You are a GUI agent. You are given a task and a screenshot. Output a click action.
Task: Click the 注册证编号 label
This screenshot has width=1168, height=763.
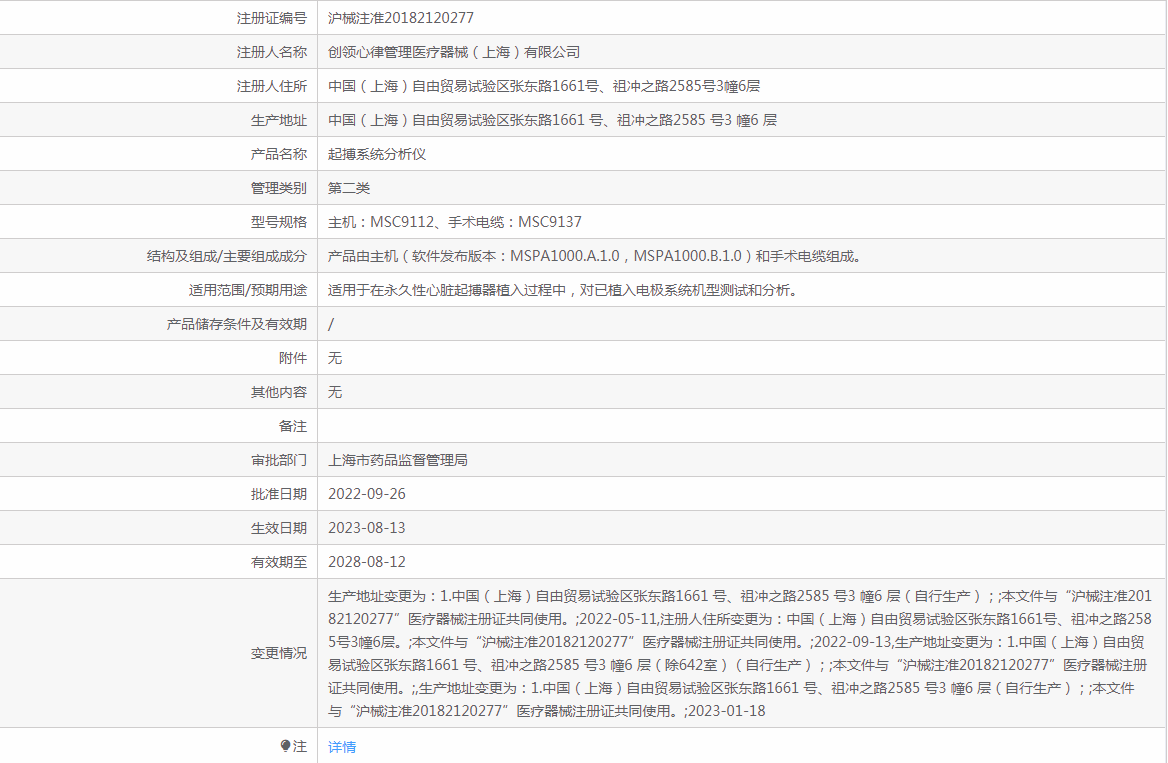272,18
